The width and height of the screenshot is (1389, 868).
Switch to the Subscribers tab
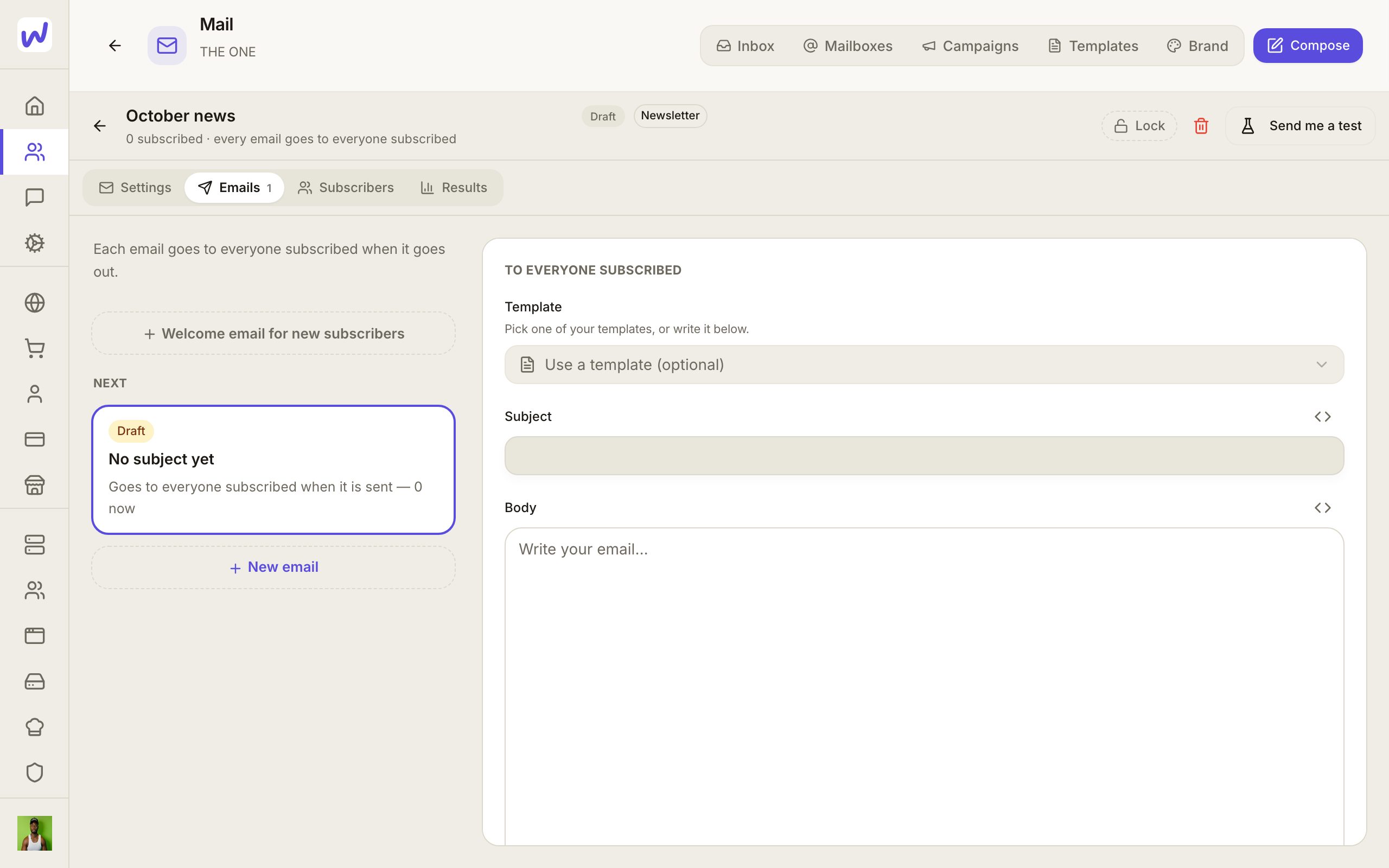pos(346,188)
